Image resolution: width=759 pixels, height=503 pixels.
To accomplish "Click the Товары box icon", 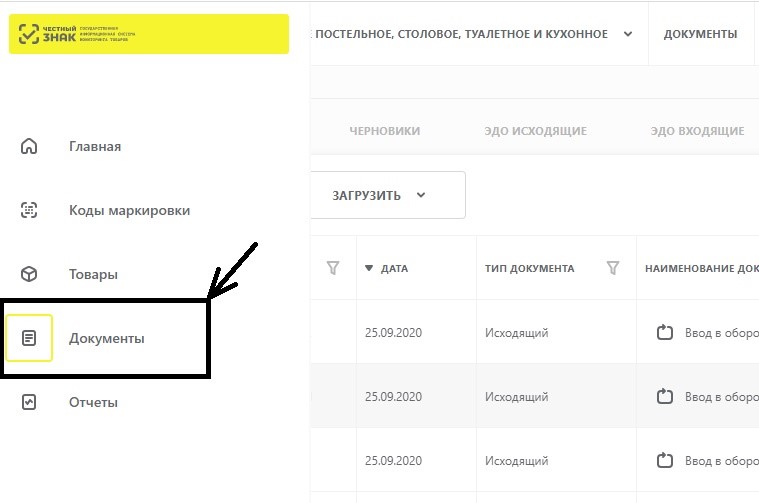I will pos(29,274).
